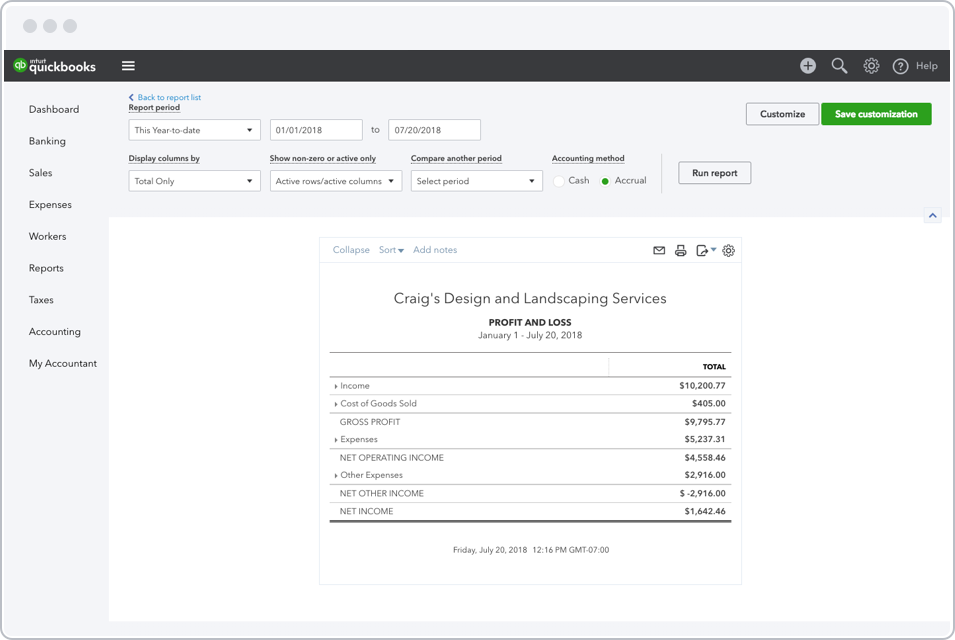955x640 pixels.
Task: Open the This Year-to-date period dropdown
Action: pos(194,130)
